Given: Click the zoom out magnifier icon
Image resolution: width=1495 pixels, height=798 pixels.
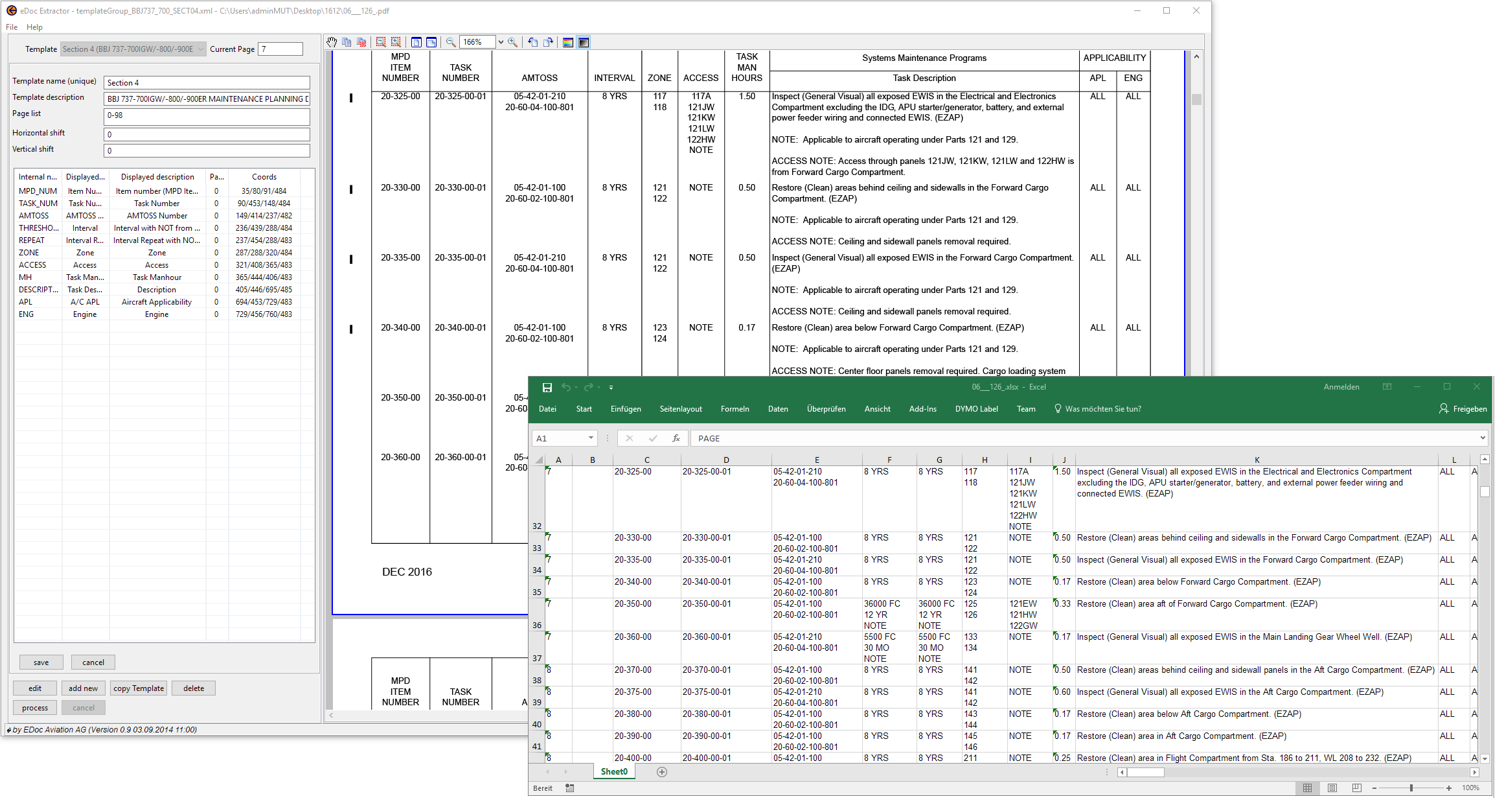Looking at the screenshot, I should [451, 43].
